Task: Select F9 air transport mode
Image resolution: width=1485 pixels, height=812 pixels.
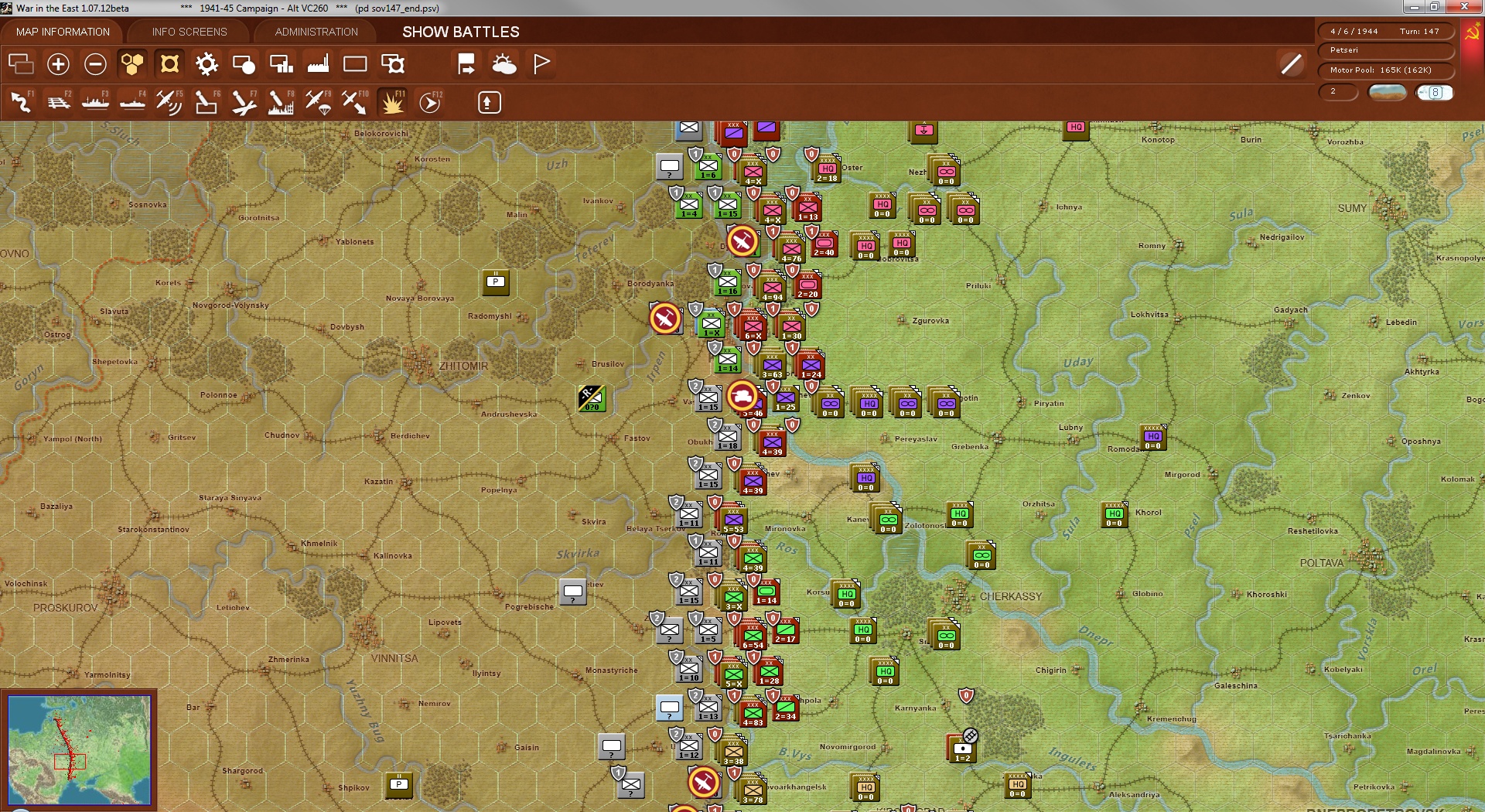Action: 318,102
